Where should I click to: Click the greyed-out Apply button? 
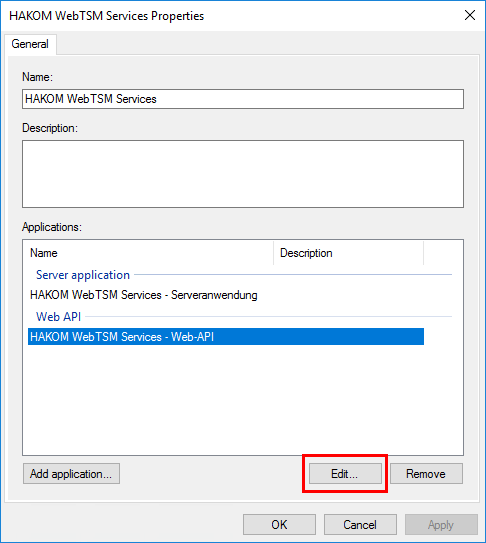[x=441, y=524]
